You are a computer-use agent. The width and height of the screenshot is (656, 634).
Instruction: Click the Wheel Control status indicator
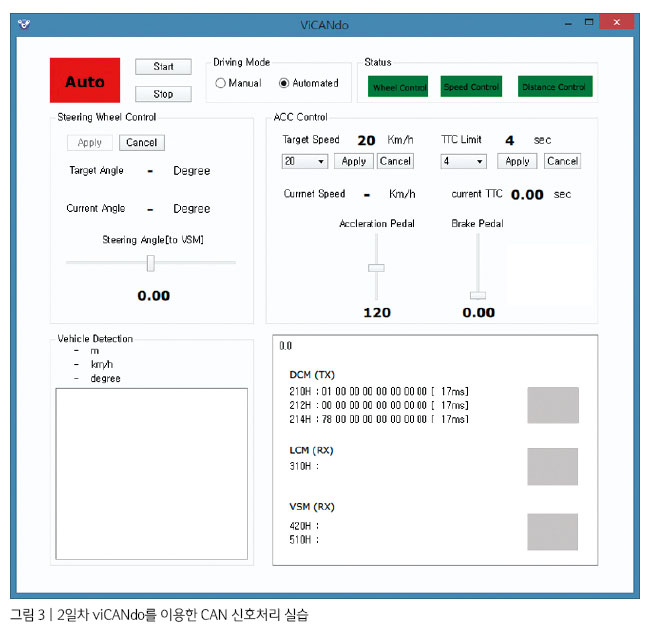pos(398,87)
